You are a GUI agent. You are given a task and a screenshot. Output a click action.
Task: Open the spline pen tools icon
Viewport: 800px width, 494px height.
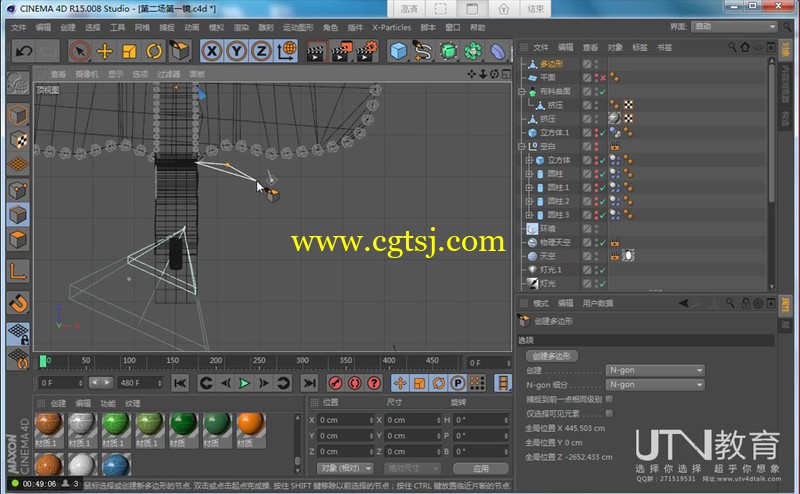coord(423,51)
